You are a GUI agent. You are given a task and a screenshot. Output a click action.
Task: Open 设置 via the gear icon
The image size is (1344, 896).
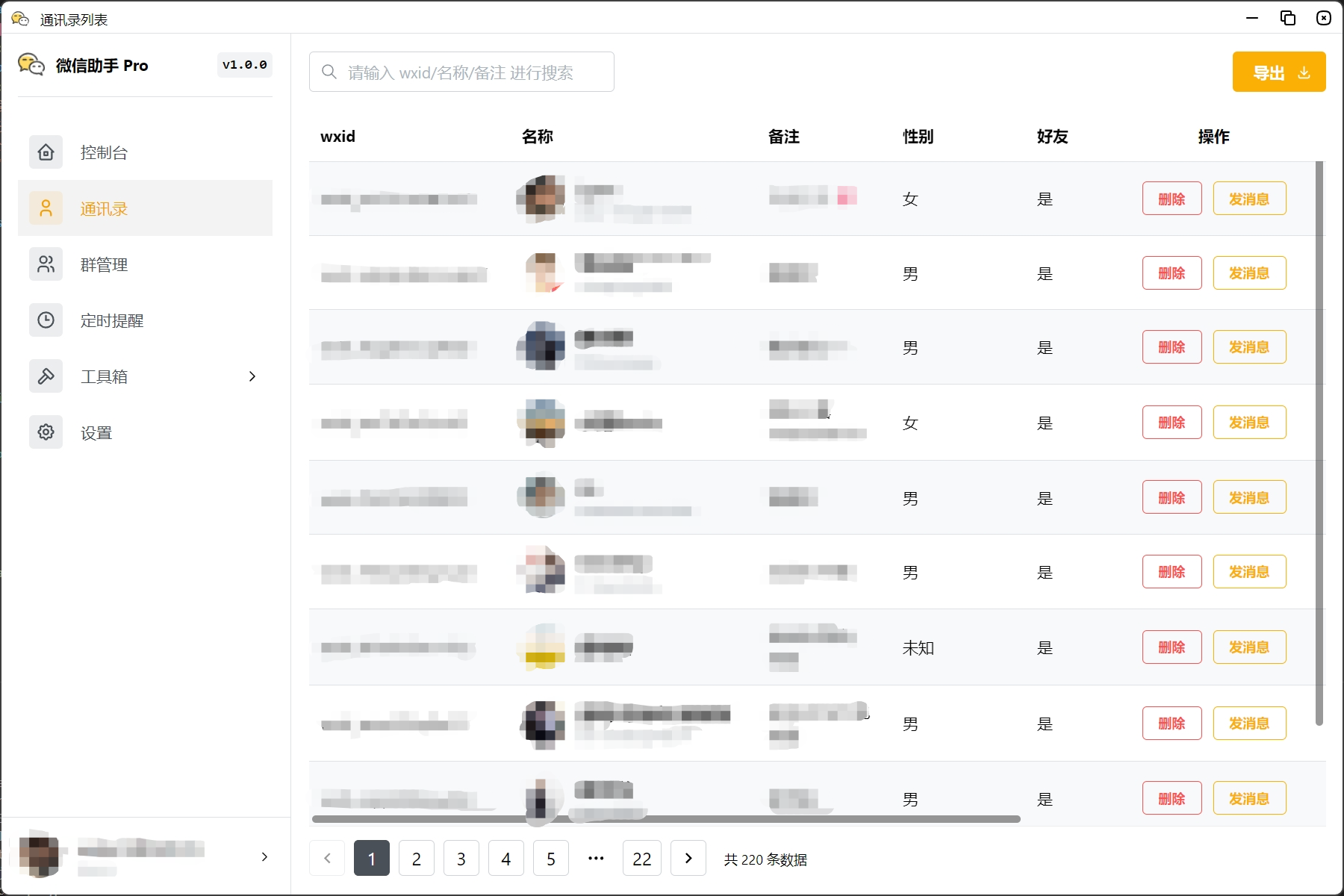point(46,432)
